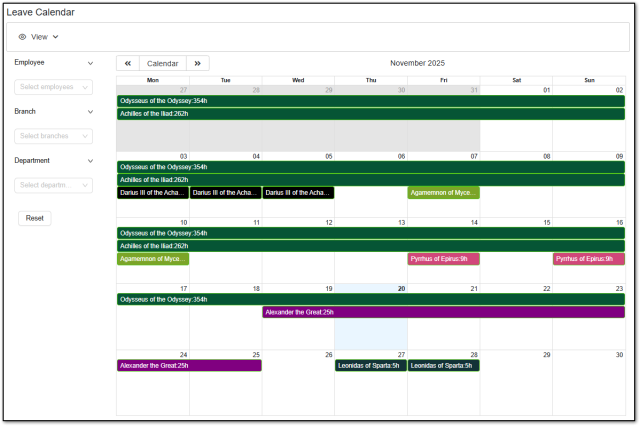Click the Reset filters button
Viewport: 640px width, 426px height.
[x=35, y=218]
